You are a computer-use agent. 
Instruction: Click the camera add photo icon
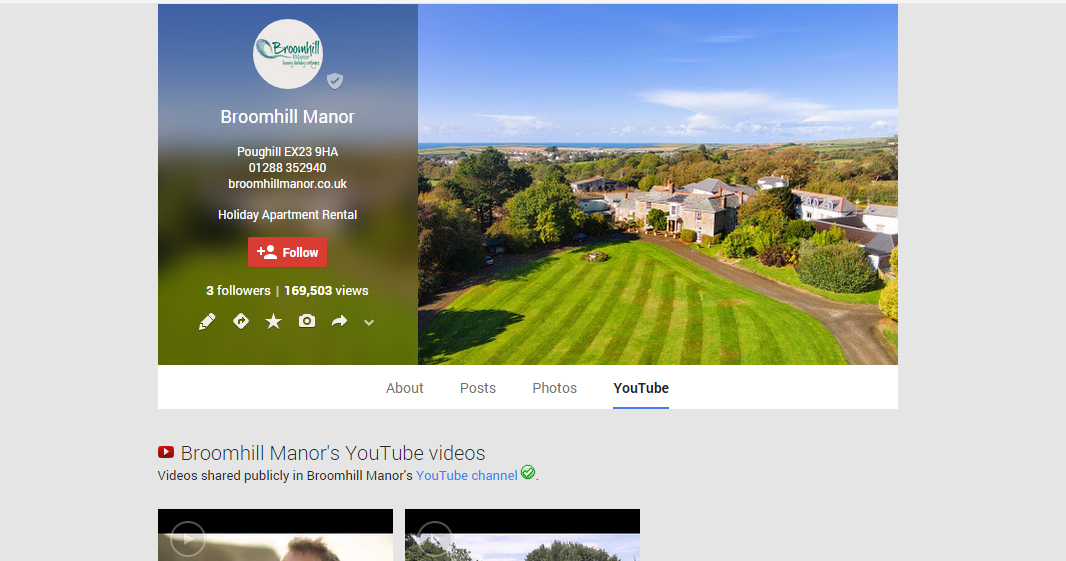pos(306,321)
